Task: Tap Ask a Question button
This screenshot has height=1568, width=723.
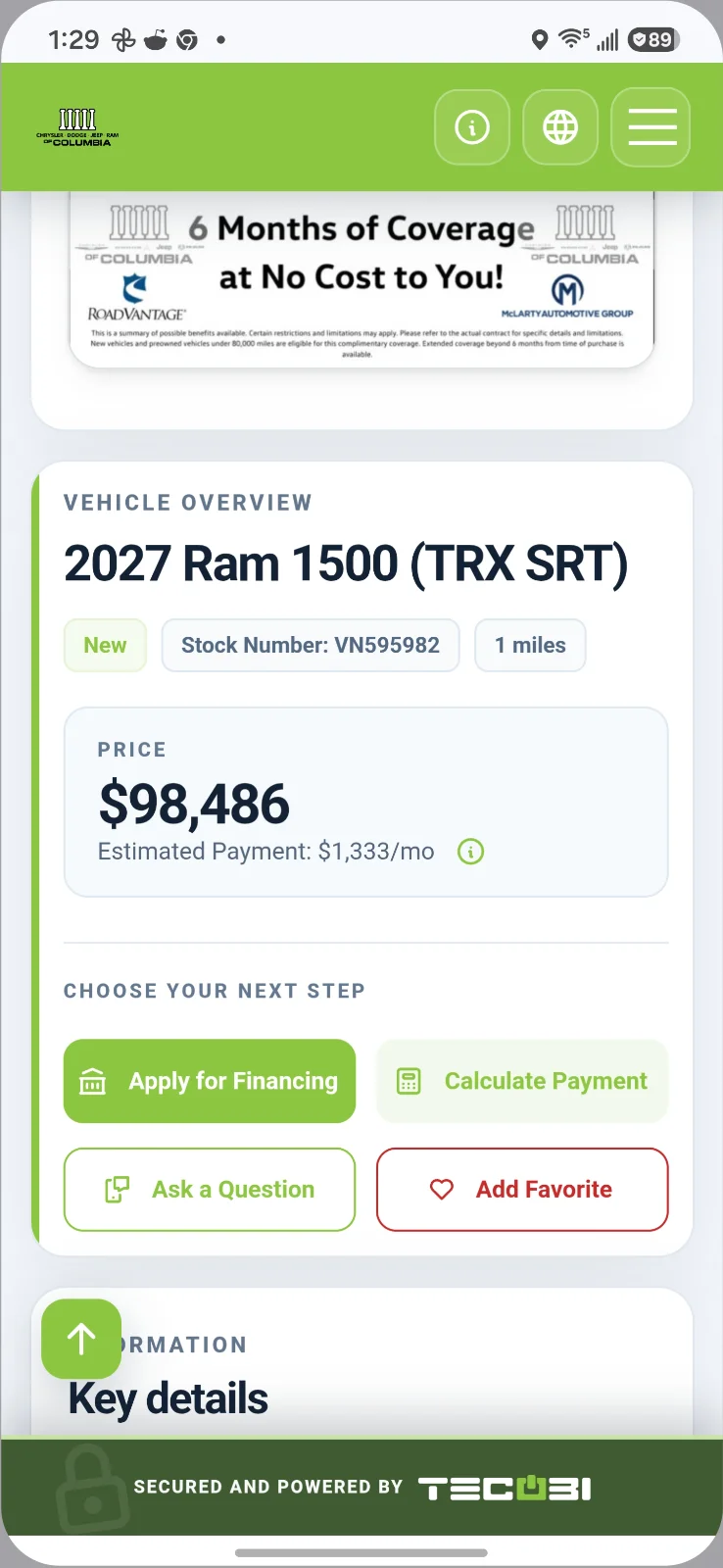Action: click(x=210, y=1189)
